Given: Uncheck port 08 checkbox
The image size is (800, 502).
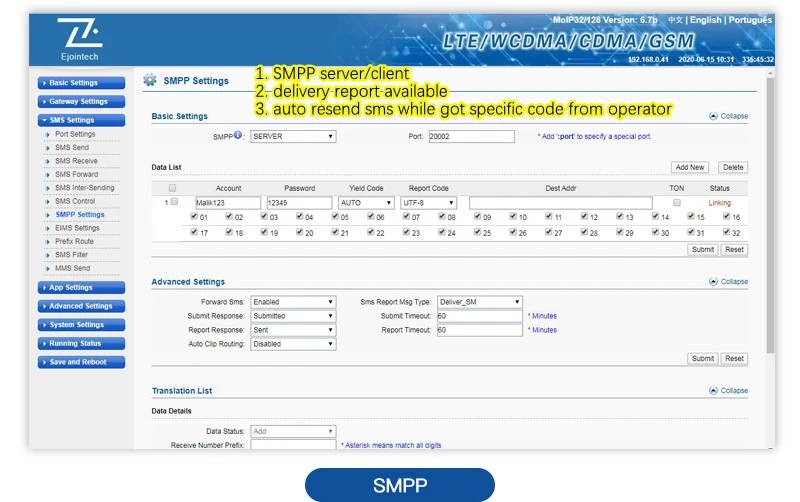Looking at the screenshot, I should pyautogui.click(x=442, y=216).
